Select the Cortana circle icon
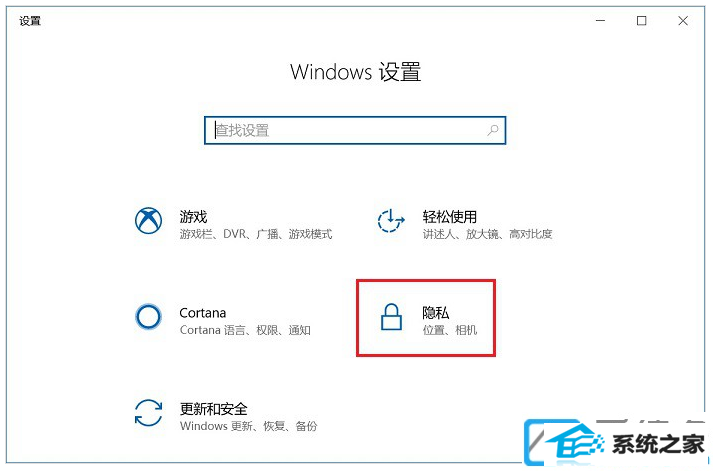Screen dimensions: 713x471 pos(148,317)
